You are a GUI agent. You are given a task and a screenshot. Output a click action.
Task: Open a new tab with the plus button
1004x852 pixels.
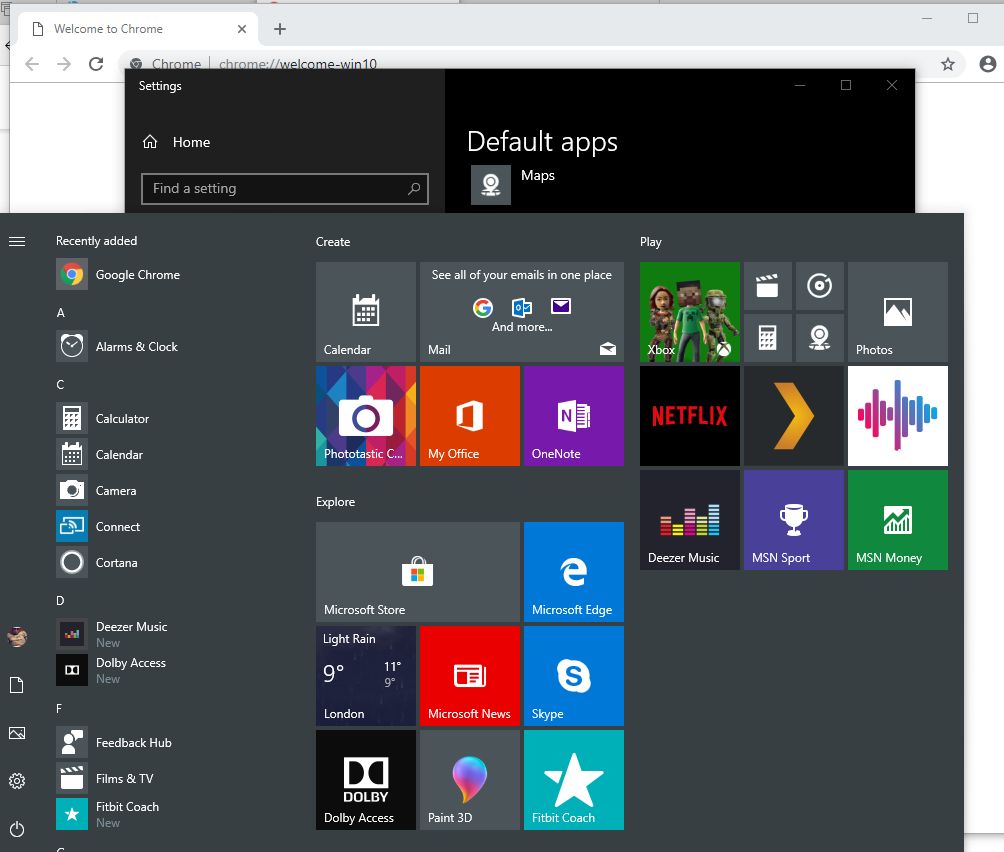279,29
